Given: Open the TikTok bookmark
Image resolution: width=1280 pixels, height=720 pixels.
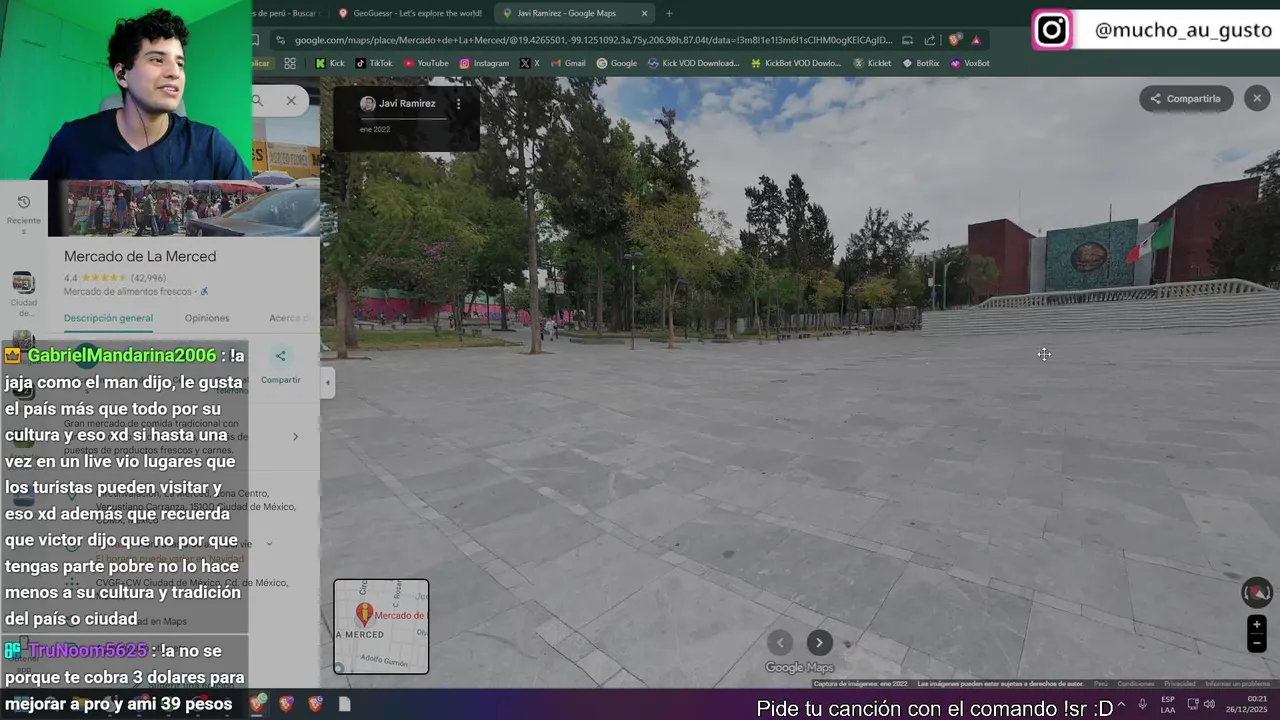Looking at the screenshot, I should coord(373,63).
